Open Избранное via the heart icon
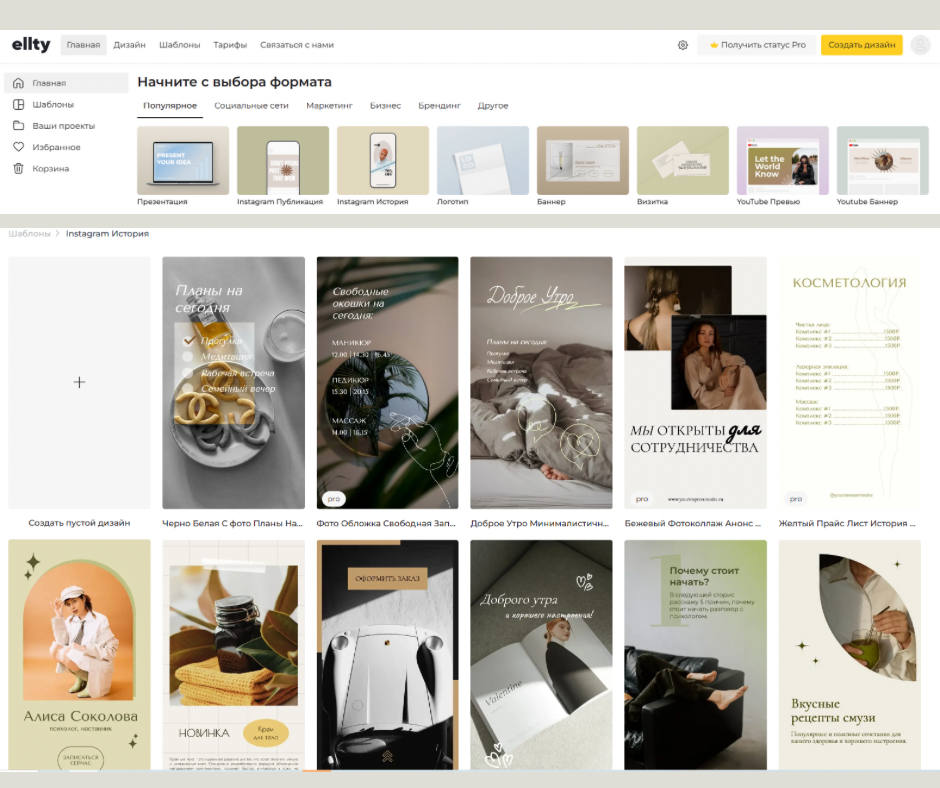The image size is (940, 788). (x=55, y=146)
